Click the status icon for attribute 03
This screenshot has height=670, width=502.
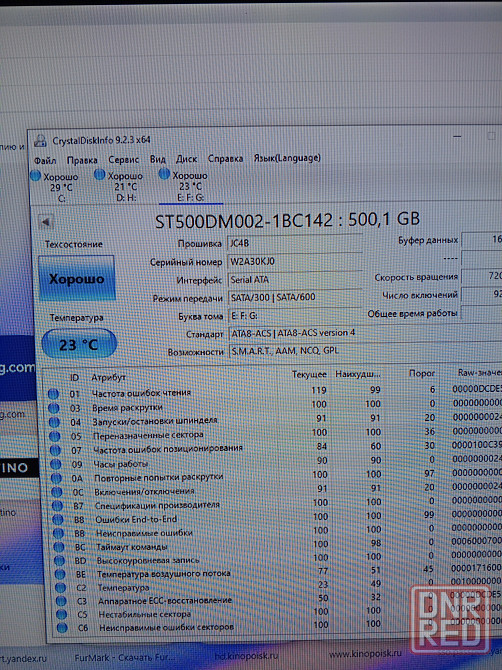pyautogui.click(x=54, y=408)
